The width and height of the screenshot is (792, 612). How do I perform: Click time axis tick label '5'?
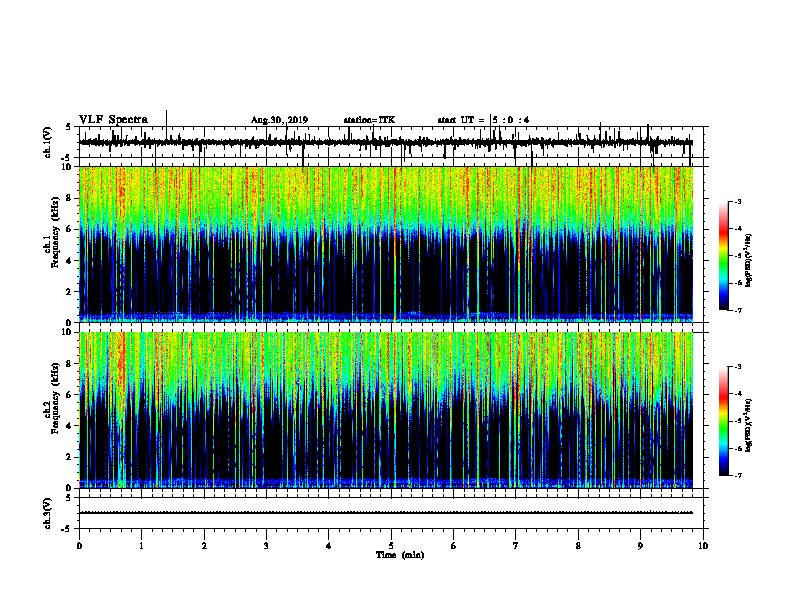pos(391,546)
